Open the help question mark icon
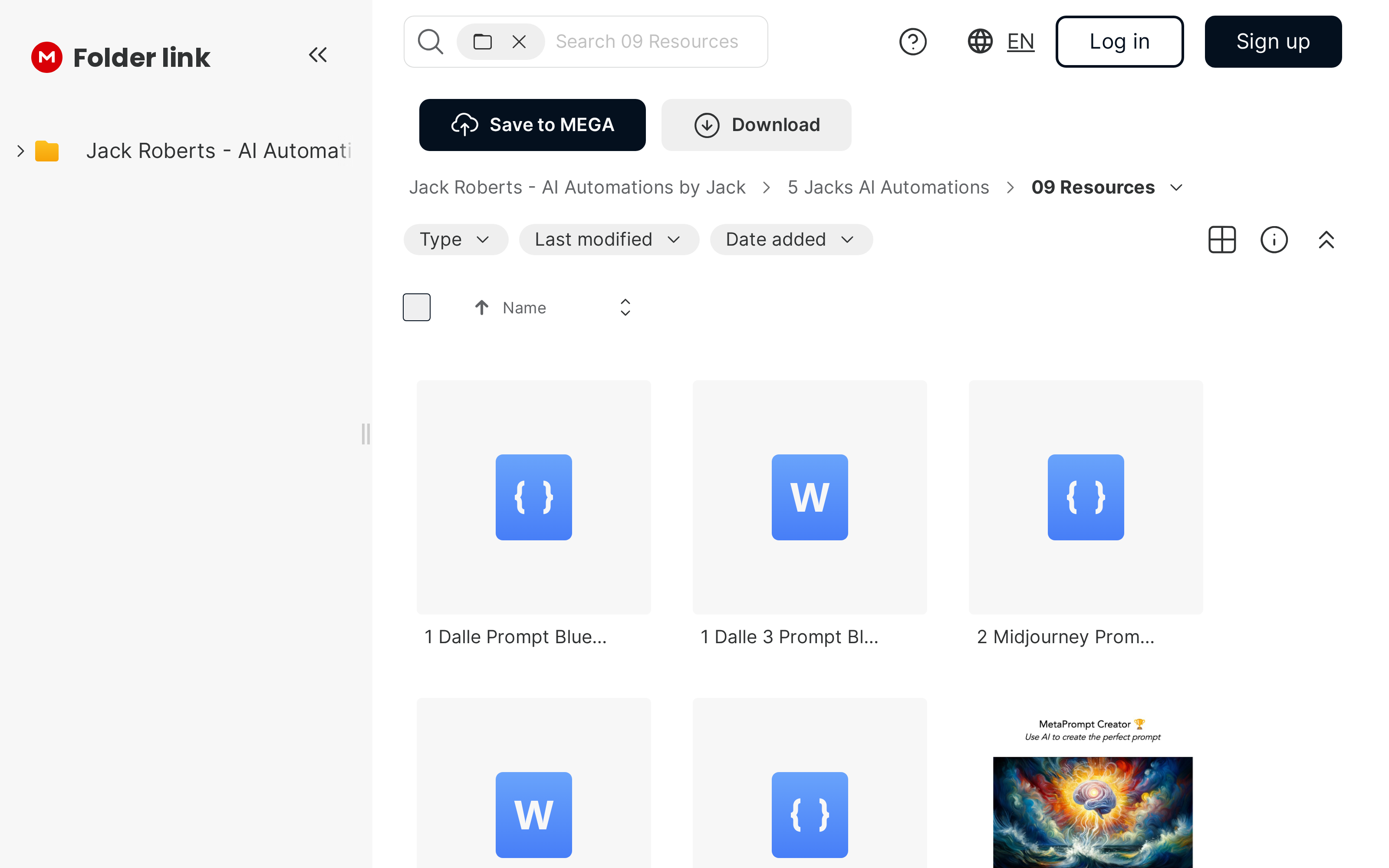The width and height of the screenshot is (1389, 868). (912, 41)
